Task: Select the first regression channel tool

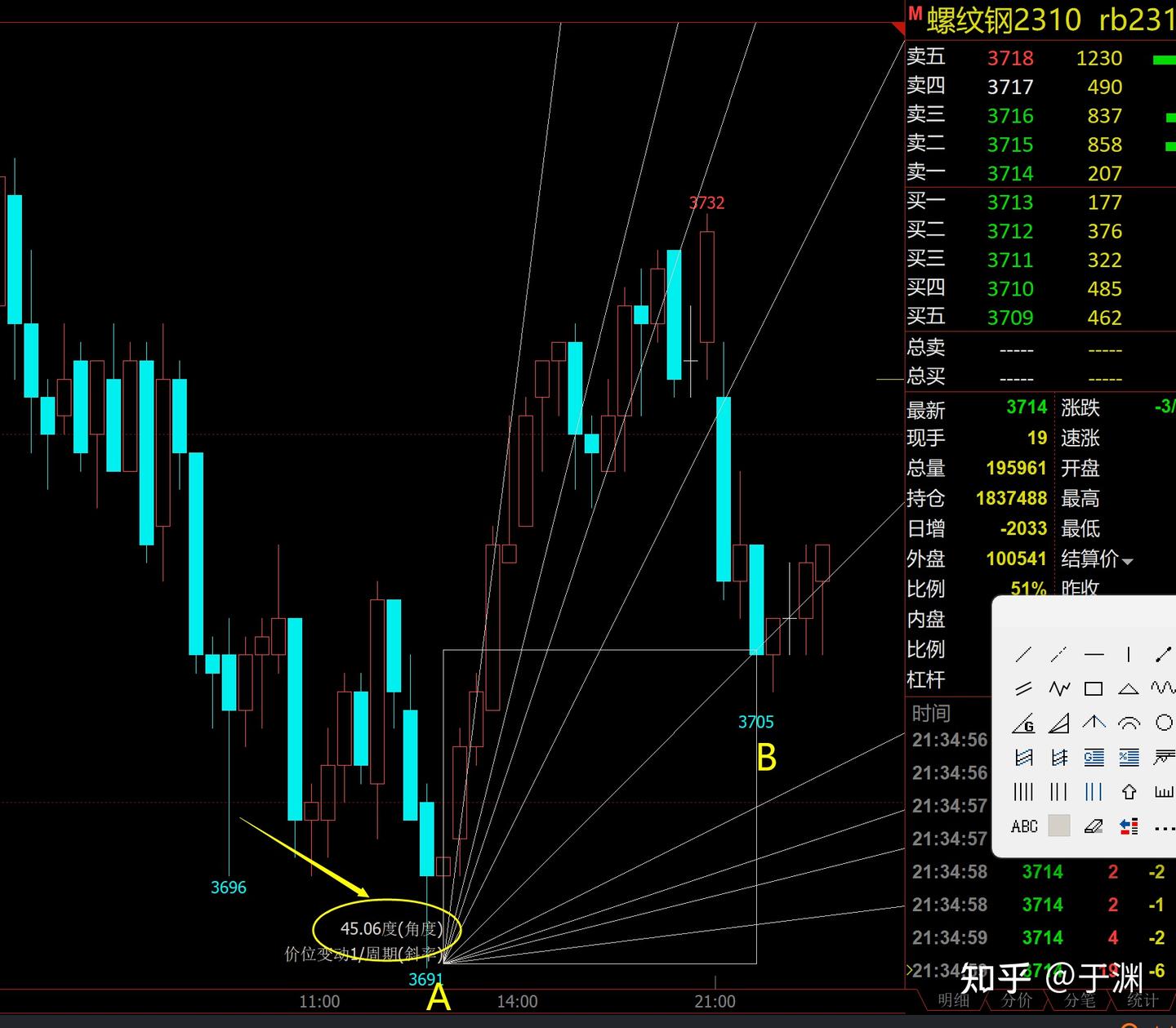Action: tap(1023, 758)
